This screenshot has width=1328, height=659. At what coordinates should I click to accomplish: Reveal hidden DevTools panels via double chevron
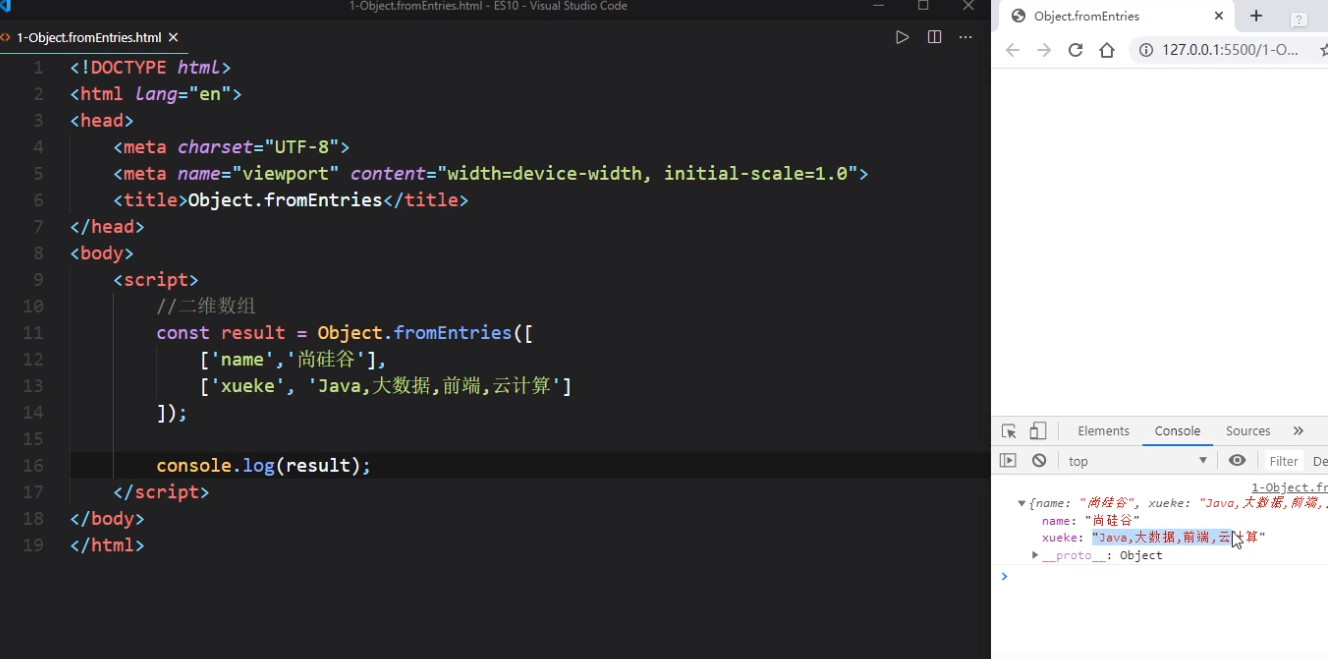(1298, 431)
